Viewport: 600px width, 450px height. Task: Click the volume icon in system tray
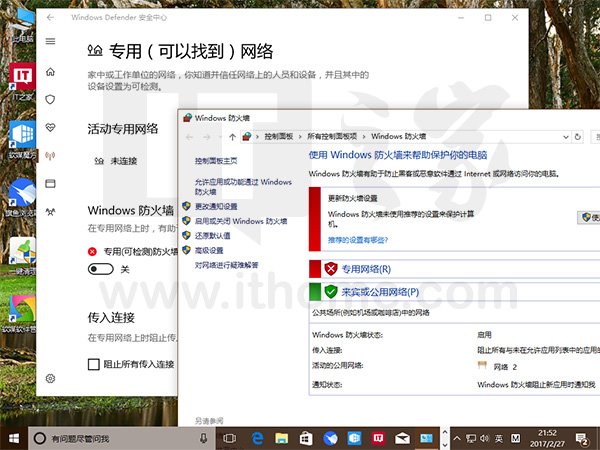pyautogui.click(x=484, y=439)
